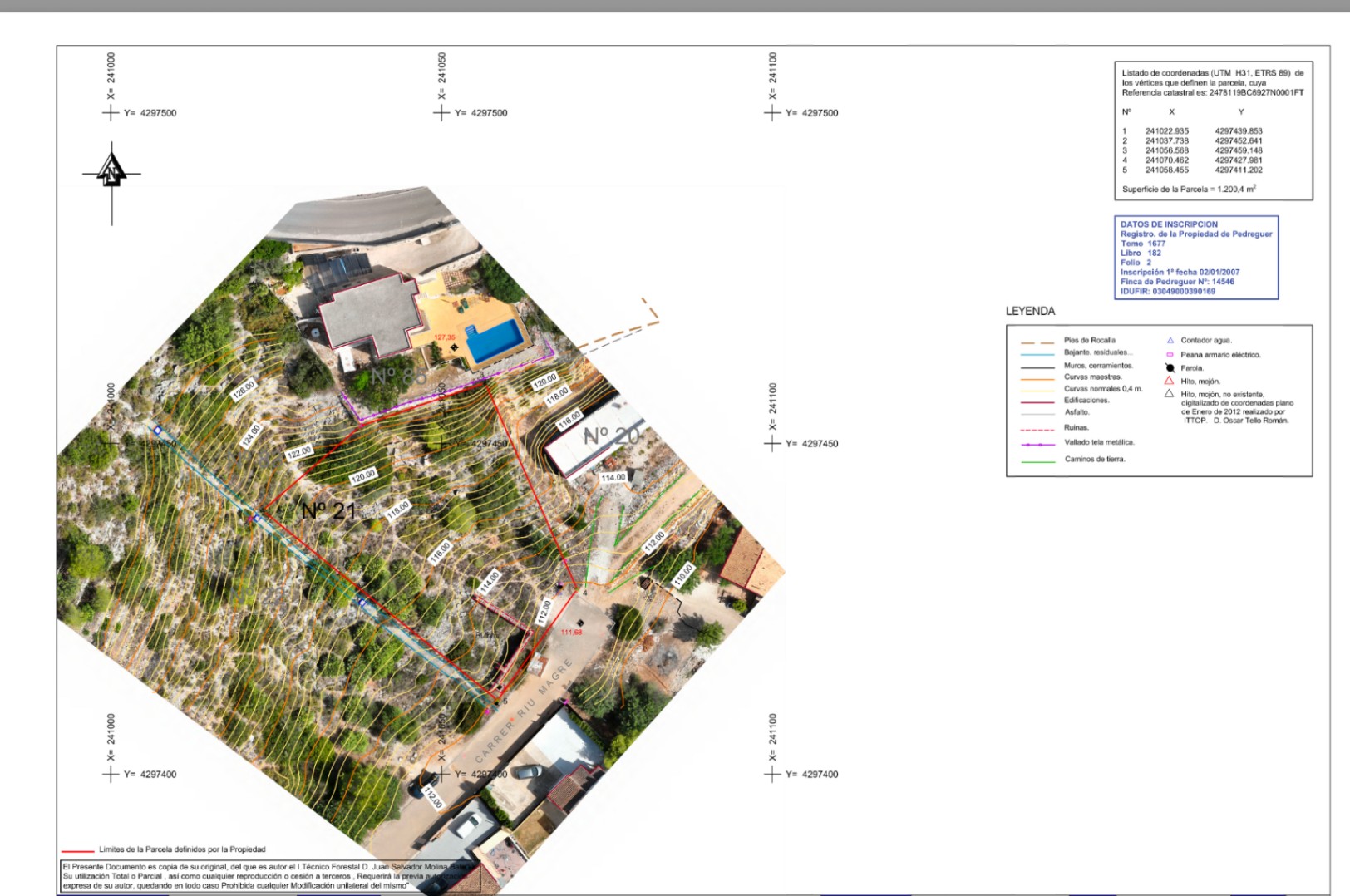1350x896 pixels.
Task: Click the Y coordinate '4297459.148'
Action: [x=1239, y=151]
